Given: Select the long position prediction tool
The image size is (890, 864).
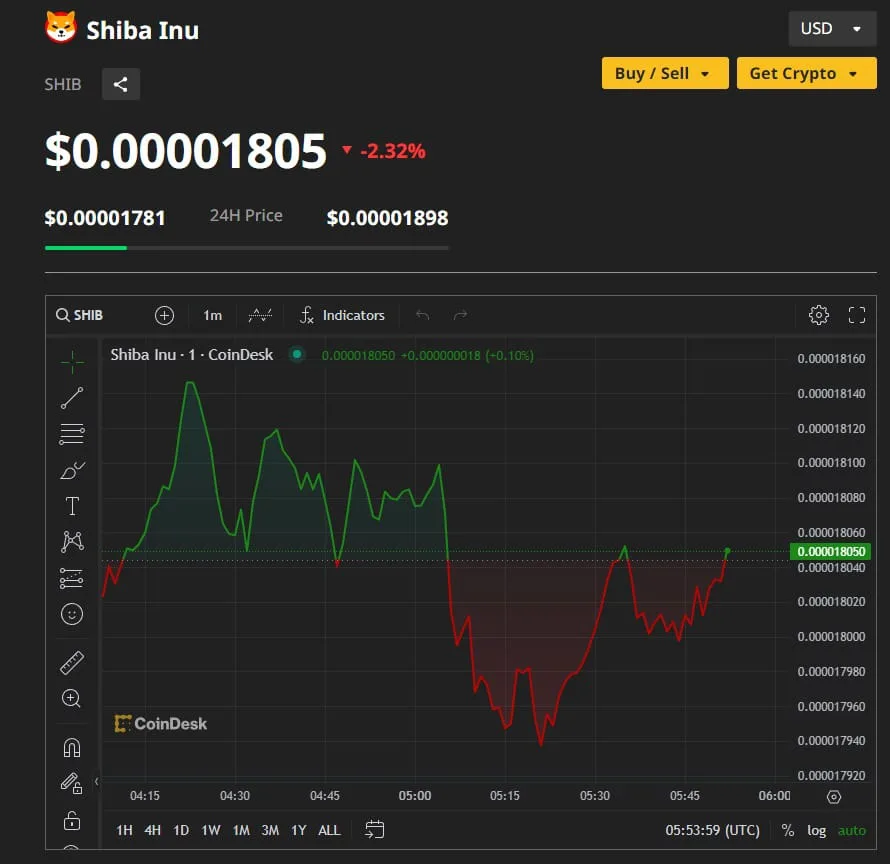Looking at the screenshot, I should pyautogui.click(x=72, y=578).
